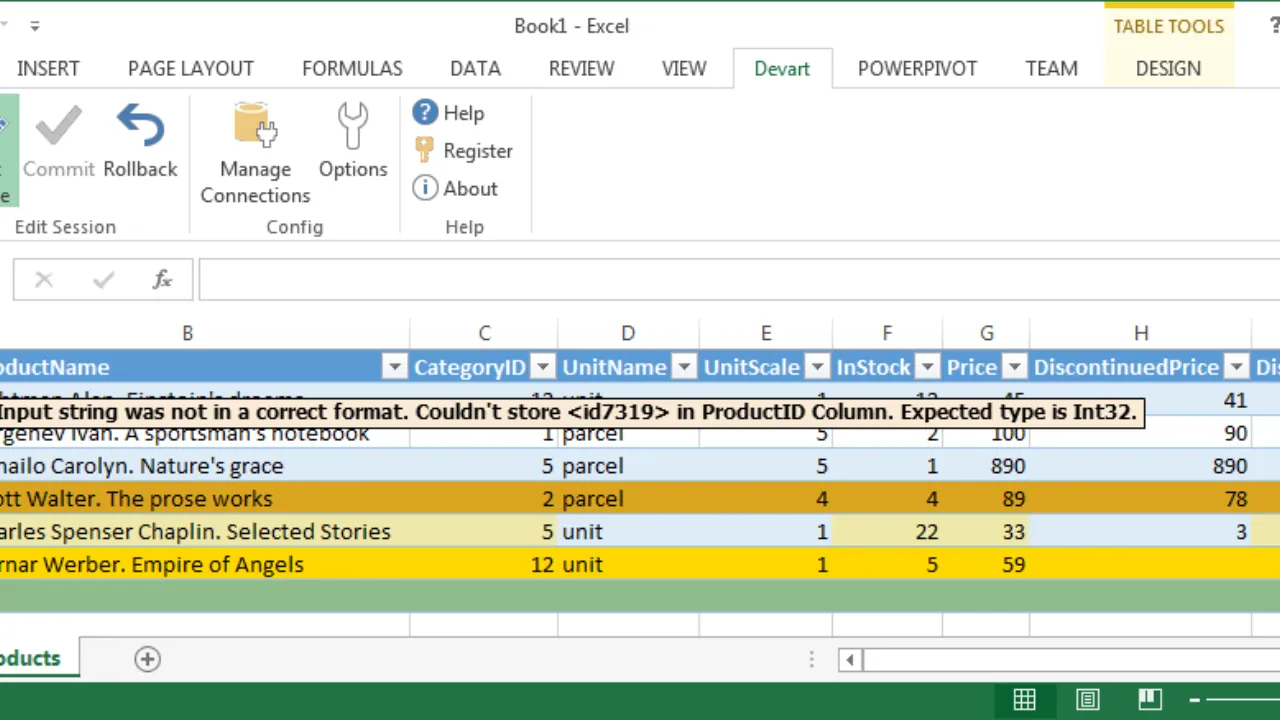Confirm formula entry with checkmark icon

tap(103, 280)
